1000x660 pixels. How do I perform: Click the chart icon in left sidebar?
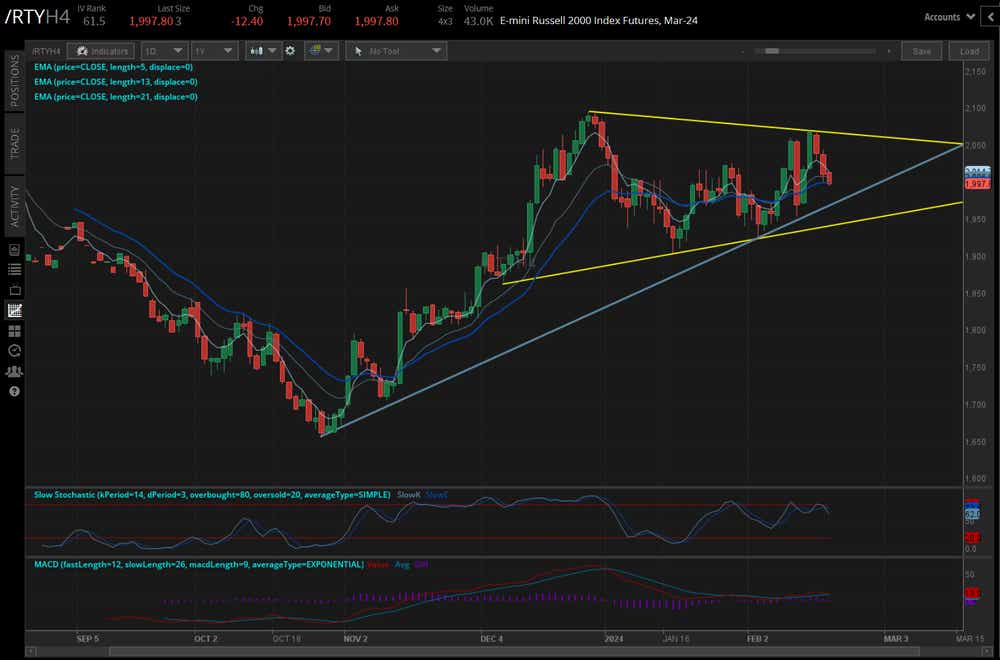coord(14,310)
